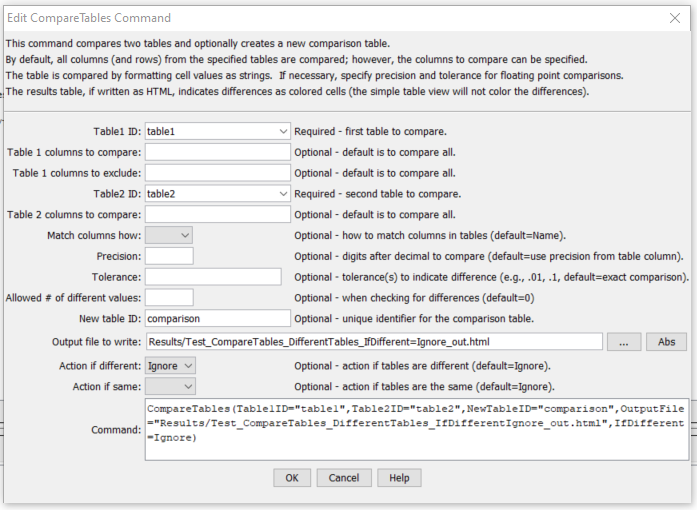Click the Table 1 columns to compare field

click(x=217, y=152)
